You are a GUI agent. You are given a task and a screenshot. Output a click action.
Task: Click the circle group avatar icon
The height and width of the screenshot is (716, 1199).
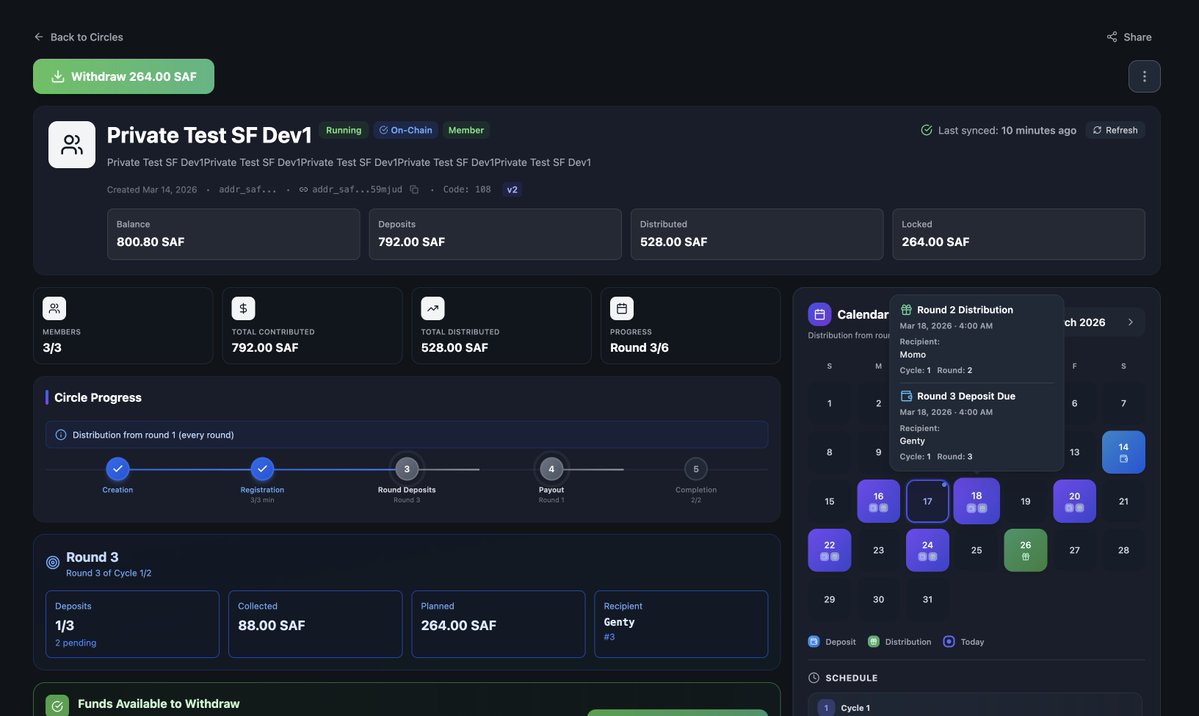(x=72, y=145)
